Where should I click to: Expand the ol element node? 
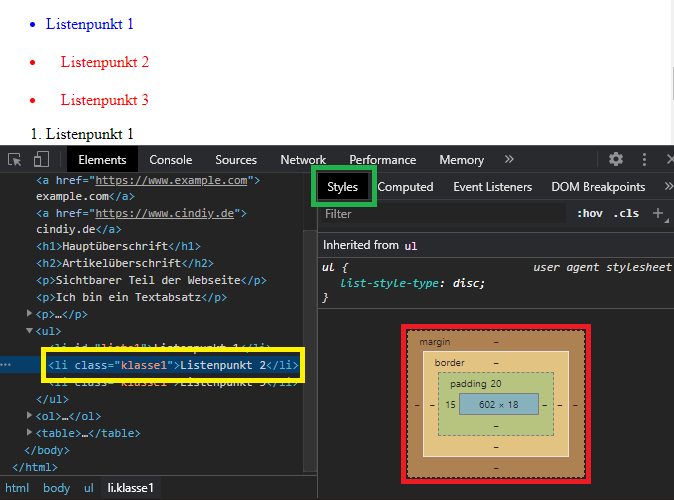[29, 415]
